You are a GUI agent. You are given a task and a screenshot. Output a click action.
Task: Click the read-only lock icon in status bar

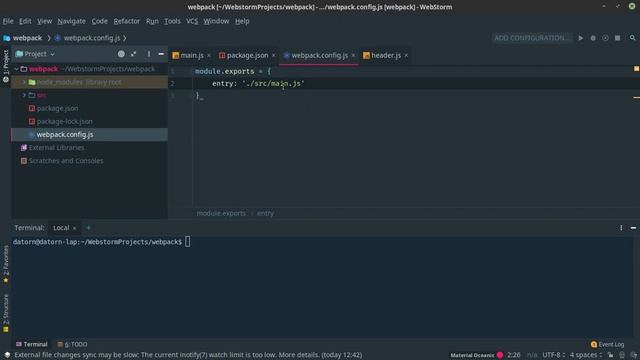[x=610, y=355]
